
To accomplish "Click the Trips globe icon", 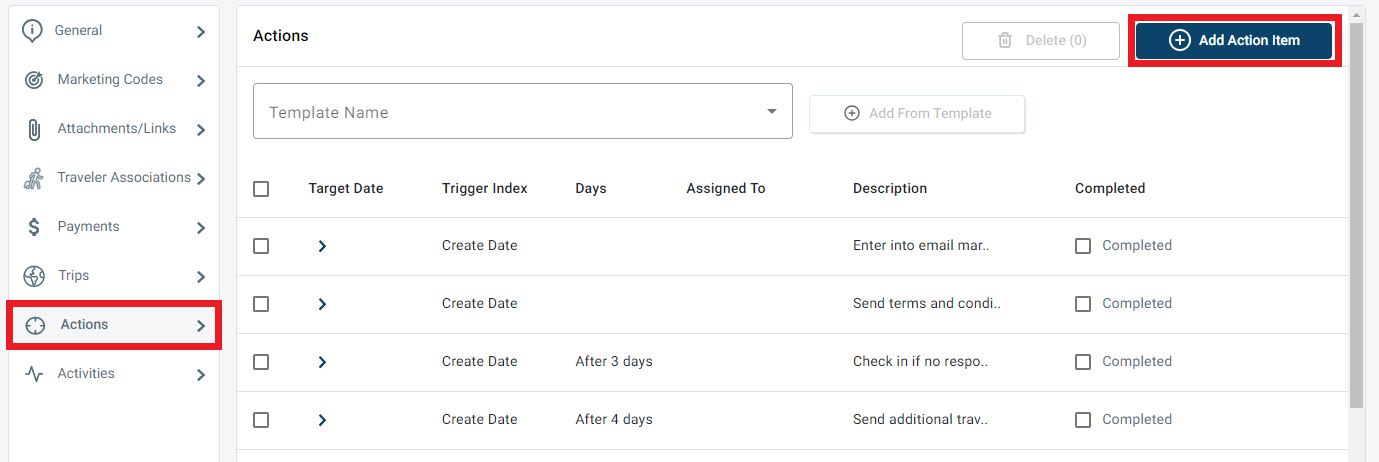I will [34, 276].
